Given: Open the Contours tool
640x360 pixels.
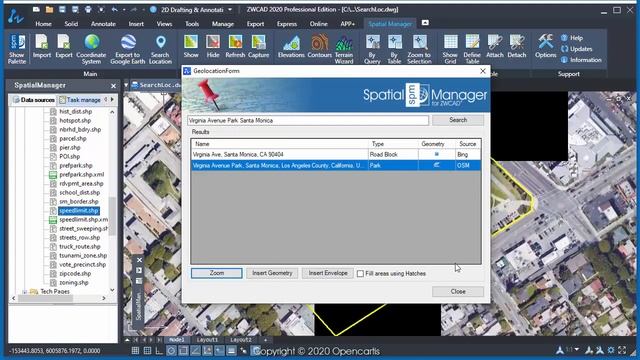Looking at the screenshot, I should coord(320,46).
